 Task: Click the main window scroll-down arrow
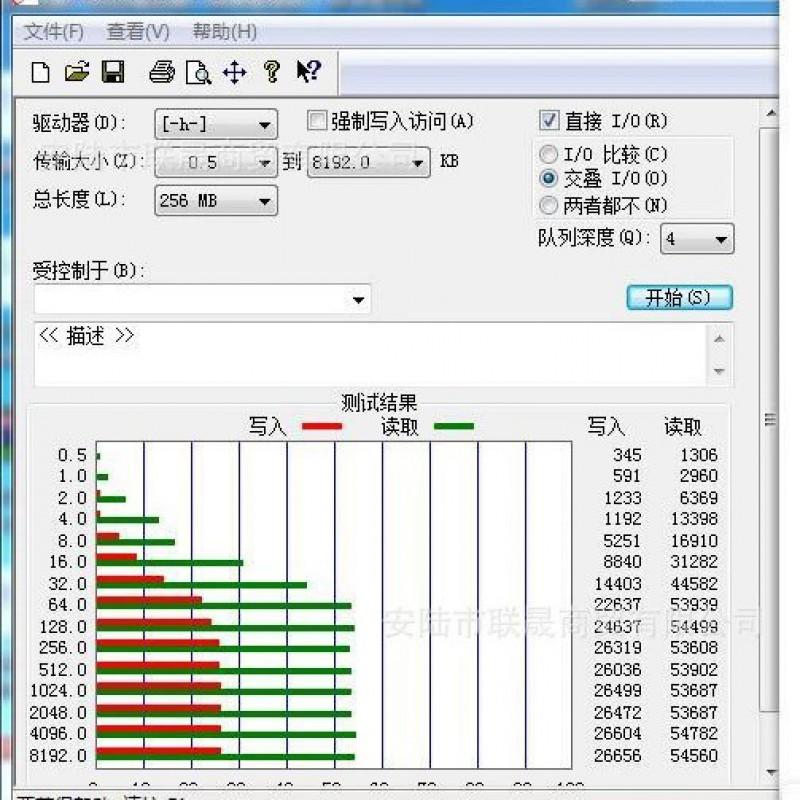(771, 772)
